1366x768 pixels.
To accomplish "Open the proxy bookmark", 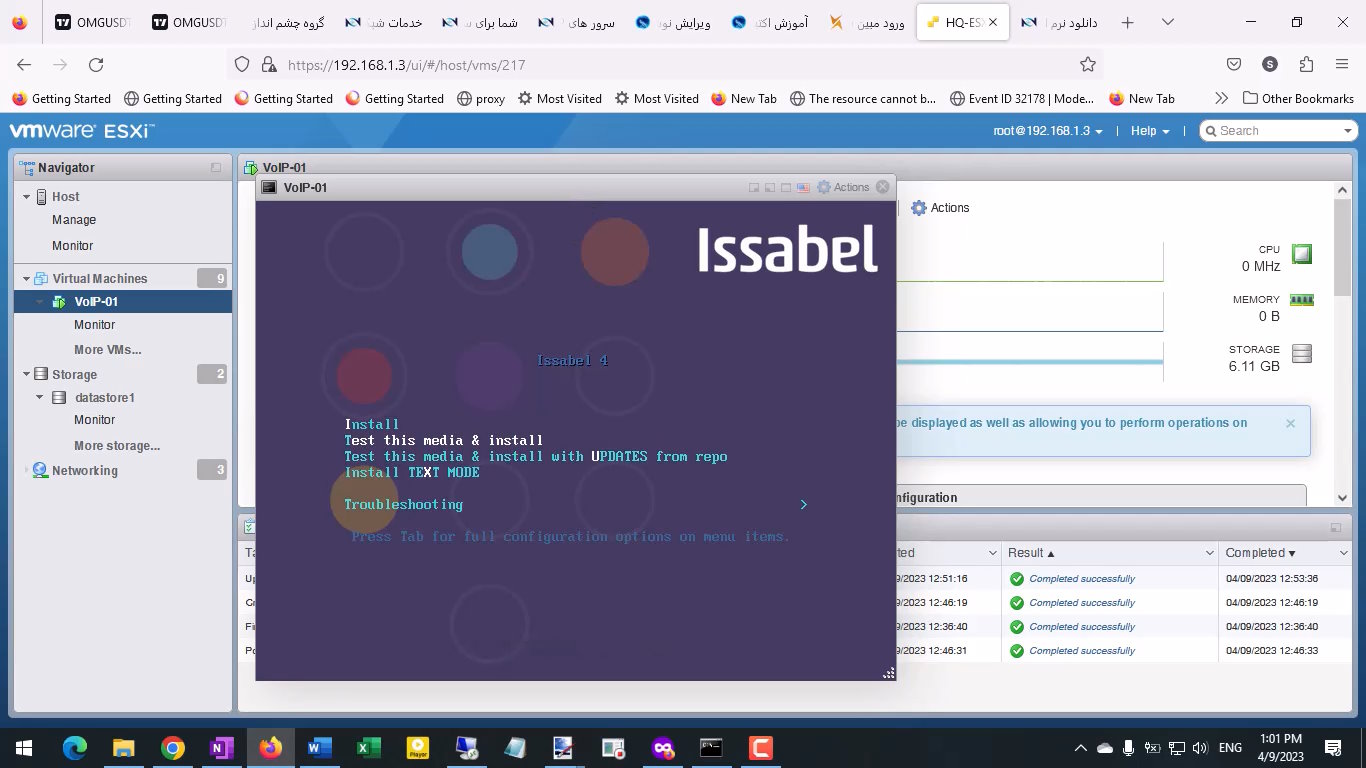I will pyautogui.click(x=481, y=98).
